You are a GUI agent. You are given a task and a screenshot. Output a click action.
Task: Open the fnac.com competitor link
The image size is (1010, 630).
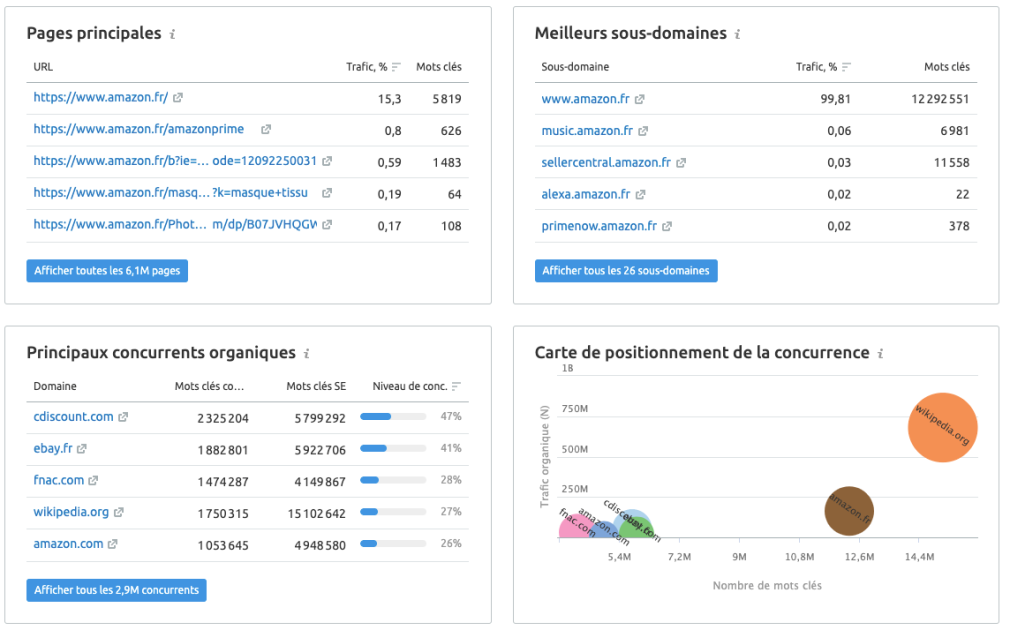click(59, 480)
